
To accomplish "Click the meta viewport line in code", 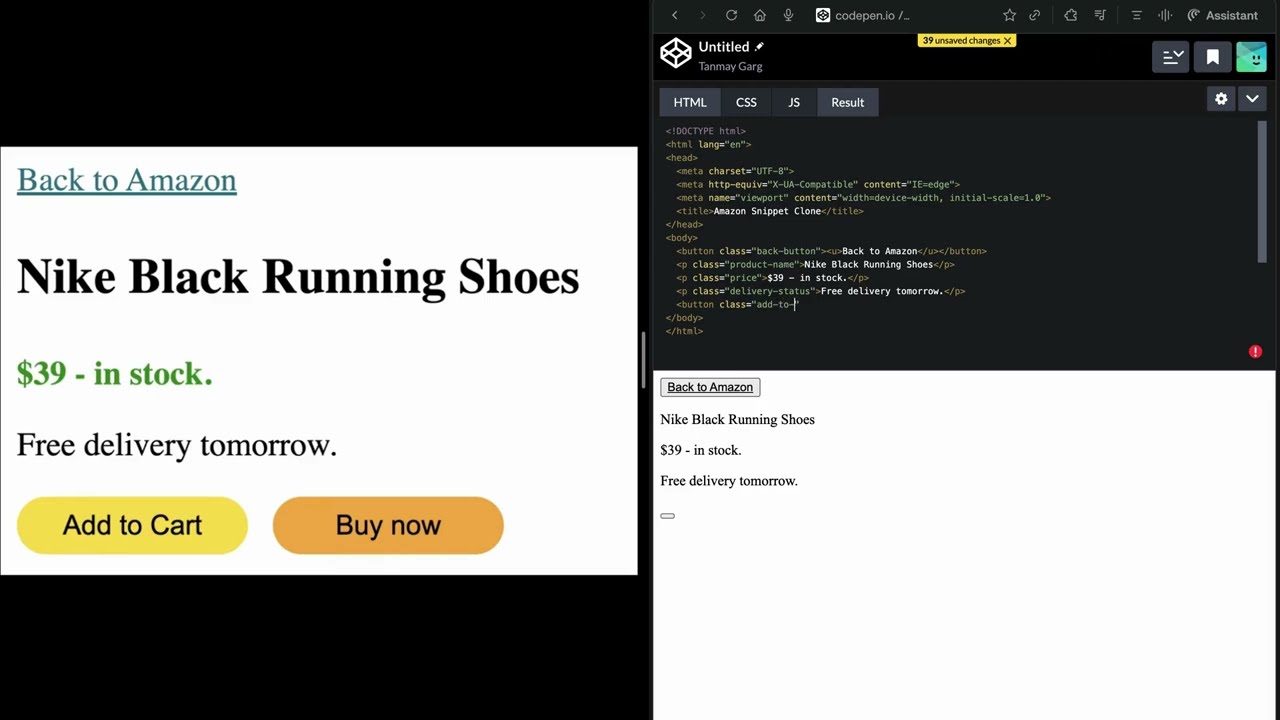I will click(x=864, y=198).
